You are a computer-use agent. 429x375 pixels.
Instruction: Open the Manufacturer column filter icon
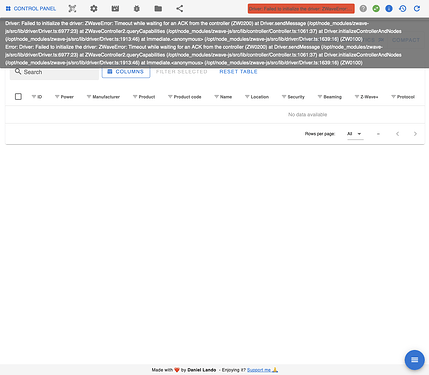[89, 97]
